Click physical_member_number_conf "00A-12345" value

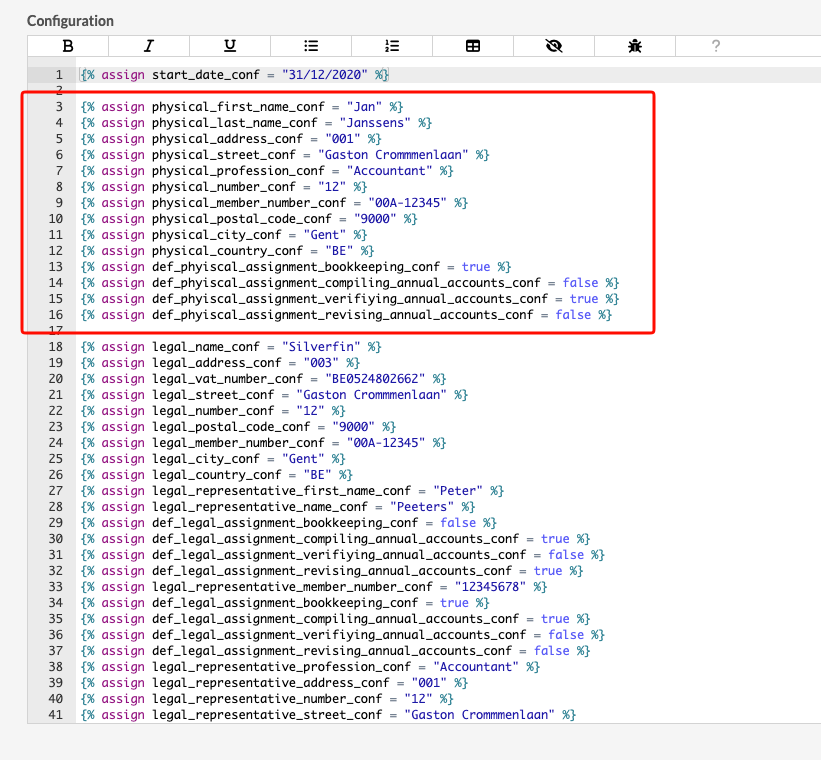(407, 203)
